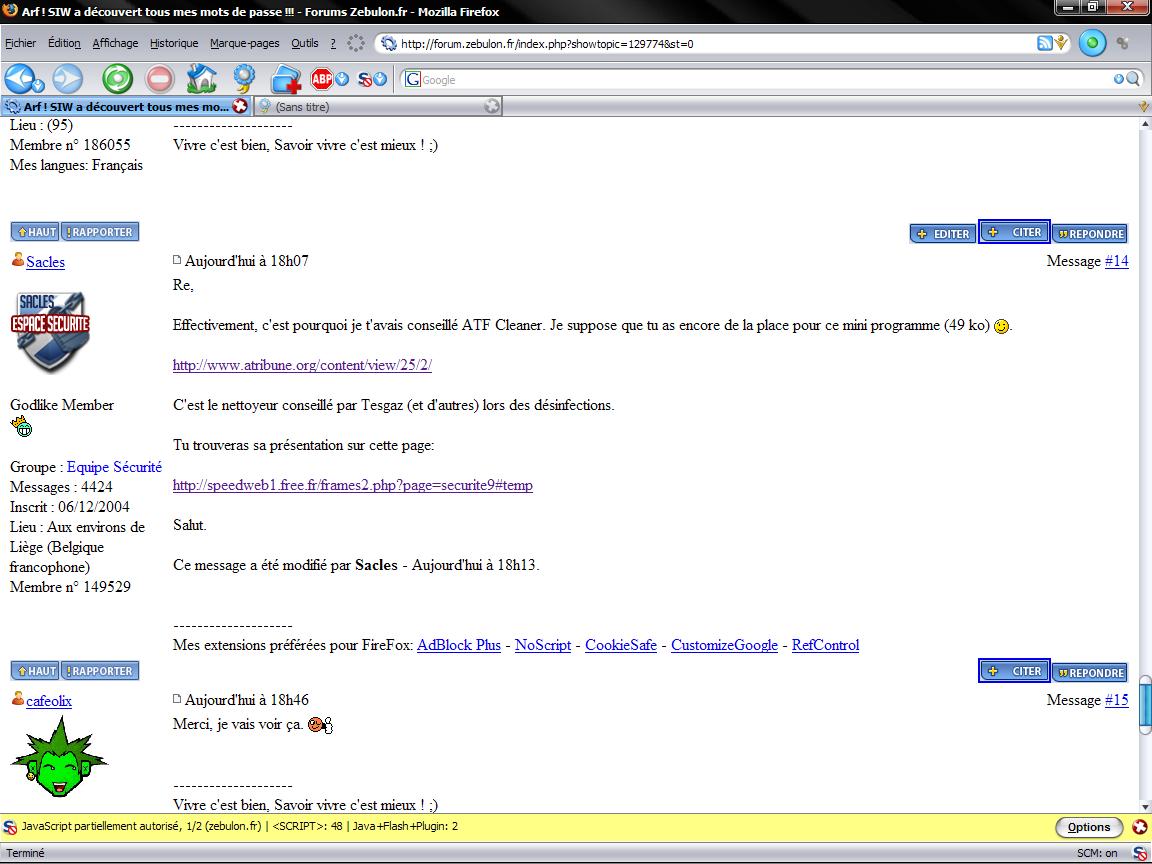Open the Marque-pages menu
The height and width of the screenshot is (864, 1152).
tap(244, 43)
